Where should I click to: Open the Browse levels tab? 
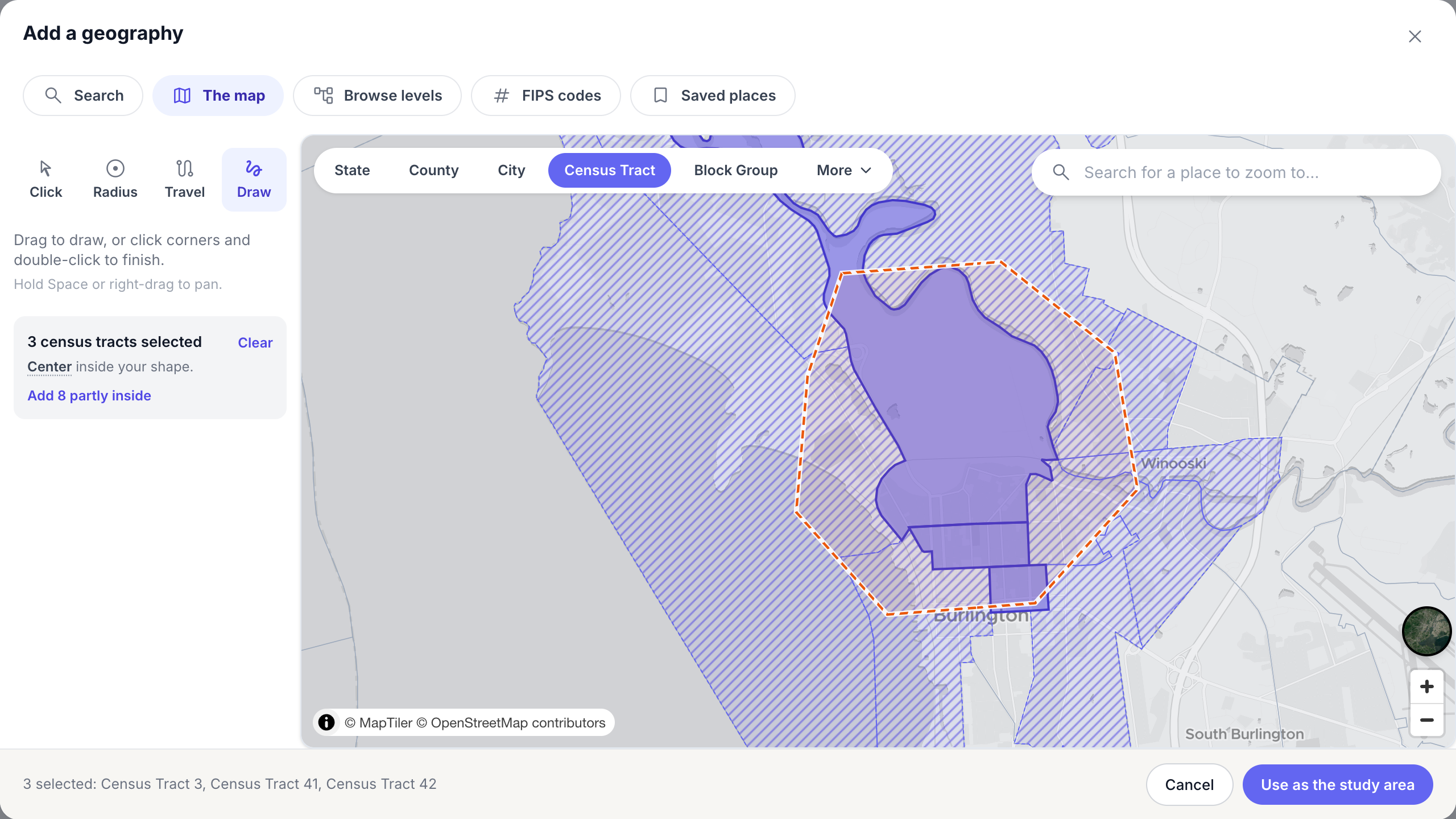pyautogui.click(x=378, y=96)
